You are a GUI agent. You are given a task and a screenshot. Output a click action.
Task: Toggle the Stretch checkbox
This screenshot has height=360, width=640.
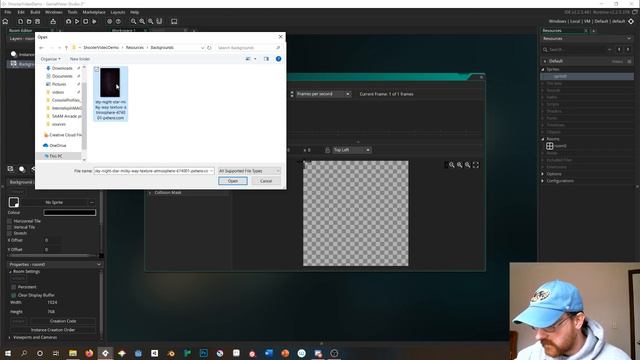[9, 233]
